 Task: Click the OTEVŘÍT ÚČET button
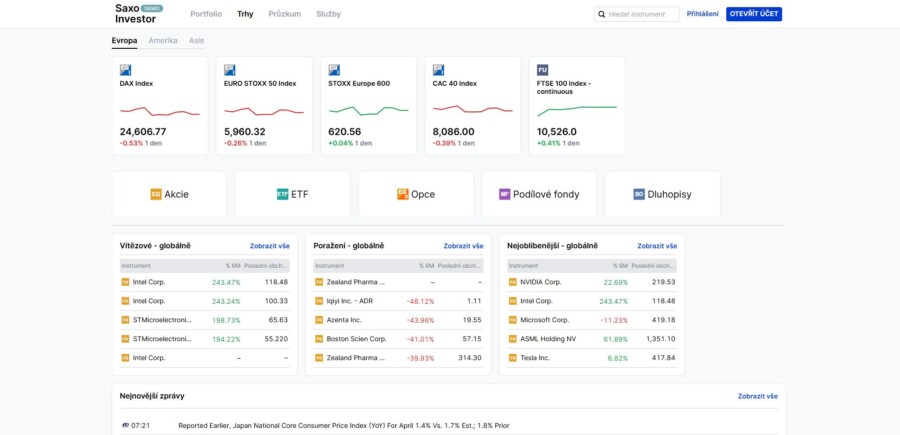point(754,14)
